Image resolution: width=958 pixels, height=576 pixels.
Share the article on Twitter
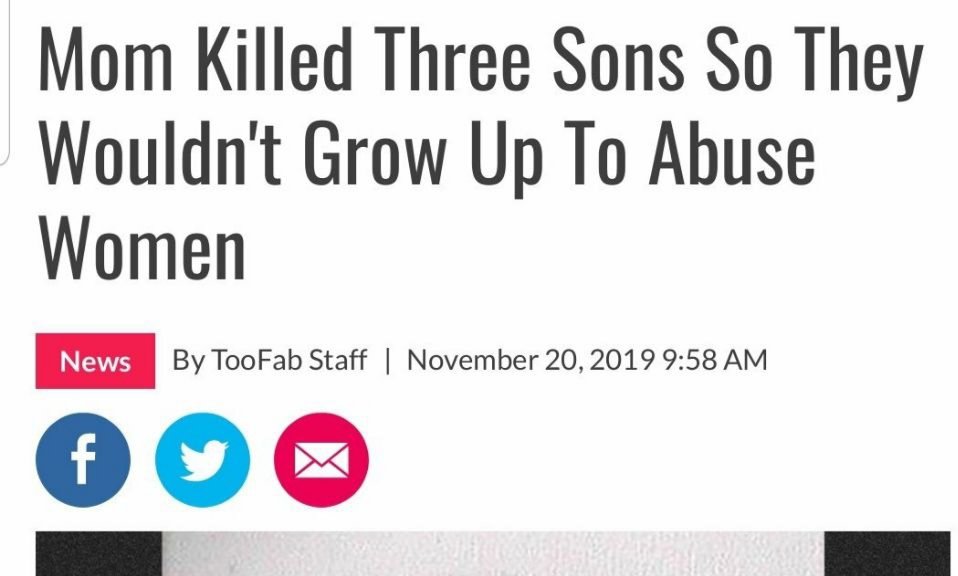(203, 461)
